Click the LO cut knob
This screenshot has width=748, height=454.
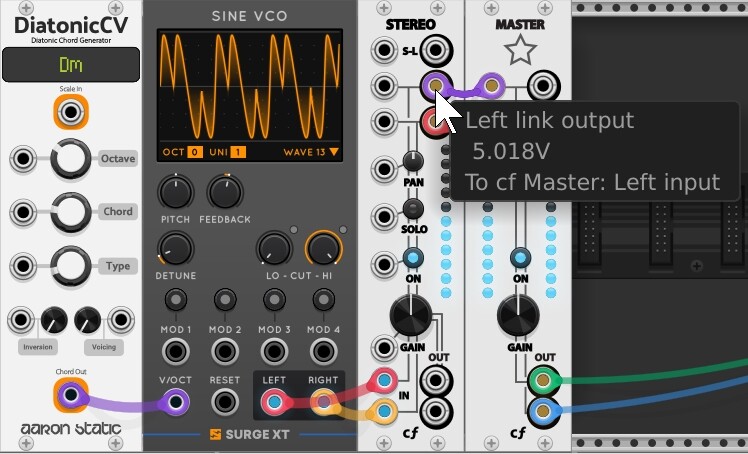(x=274, y=248)
